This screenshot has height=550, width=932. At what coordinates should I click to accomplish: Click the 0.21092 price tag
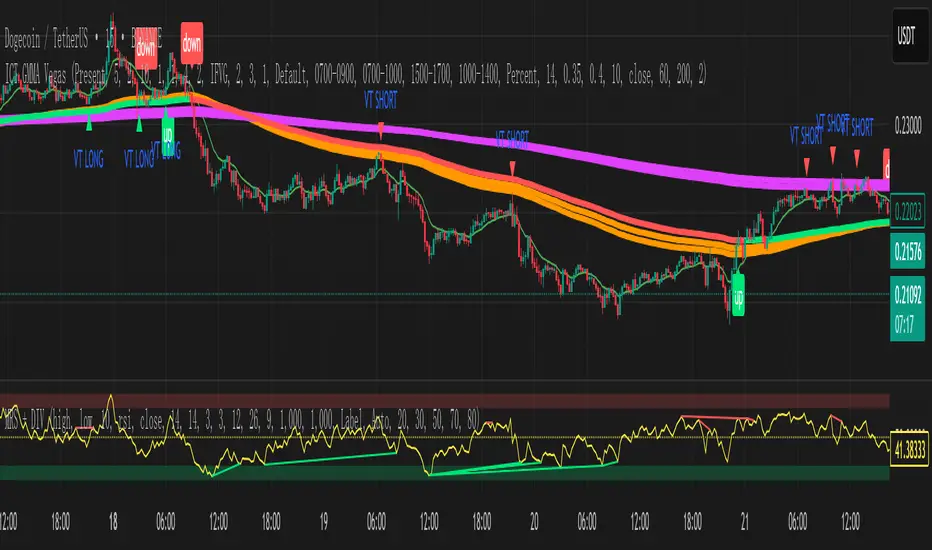(908, 294)
